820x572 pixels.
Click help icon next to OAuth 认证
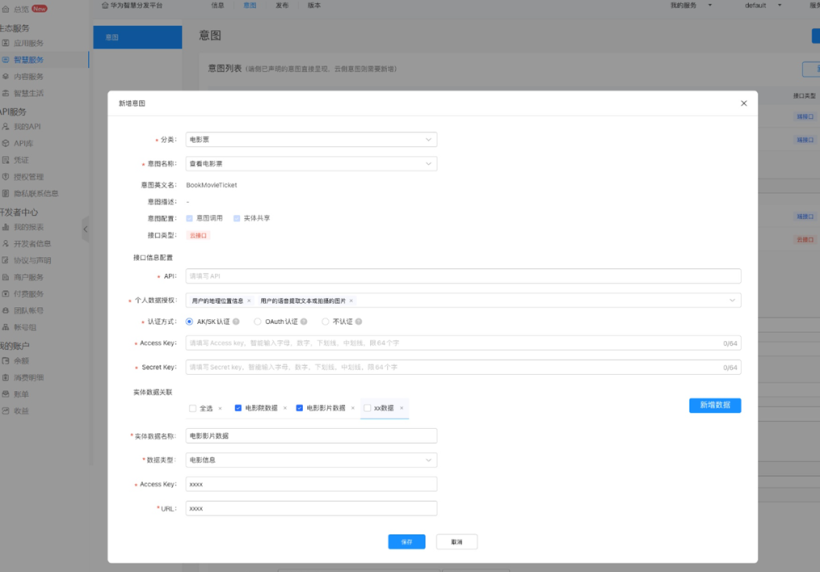(304, 322)
